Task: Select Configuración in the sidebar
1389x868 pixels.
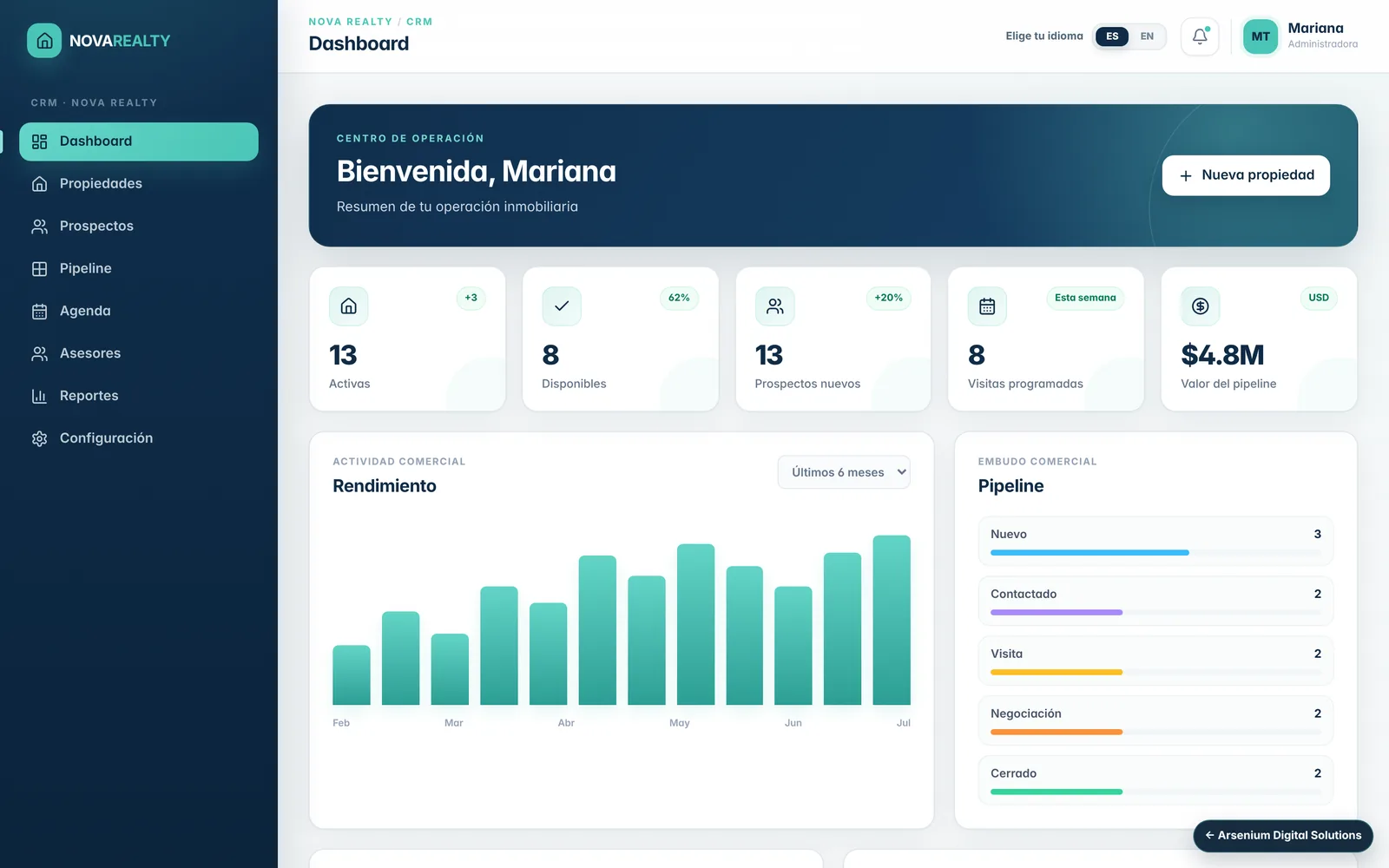Action: click(139, 439)
